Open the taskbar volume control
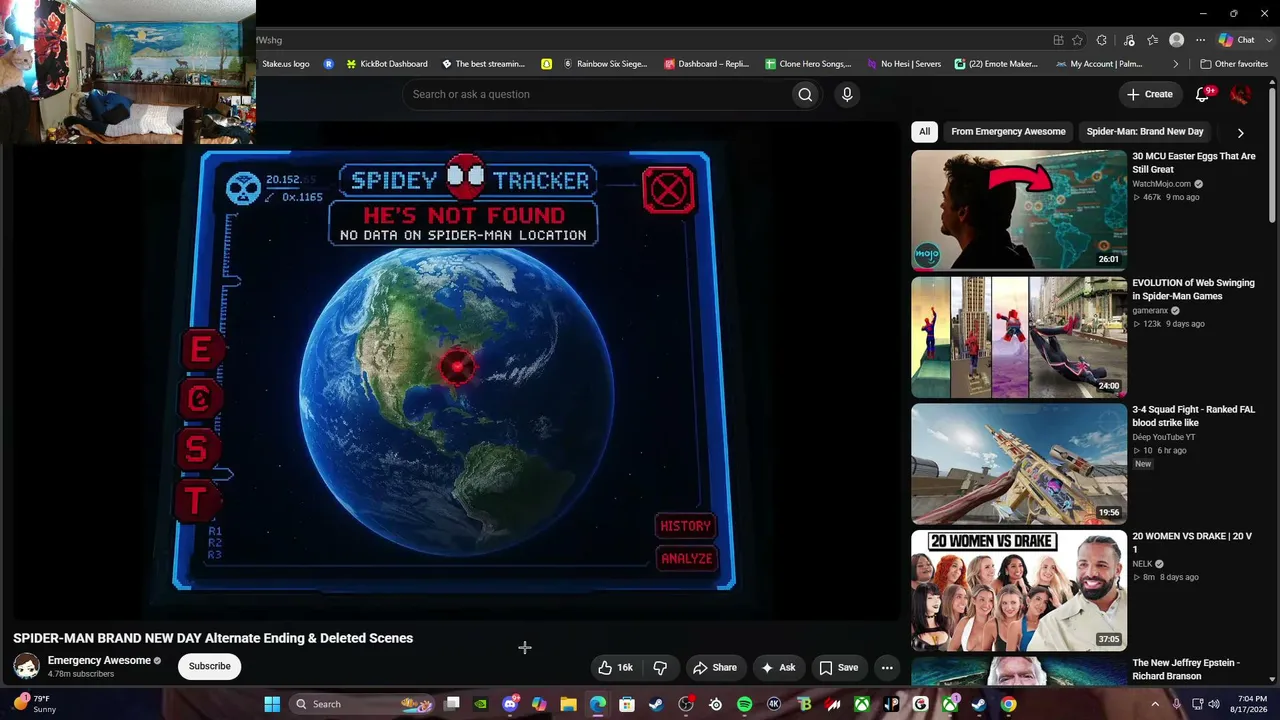1280x720 pixels. (x=1214, y=704)
